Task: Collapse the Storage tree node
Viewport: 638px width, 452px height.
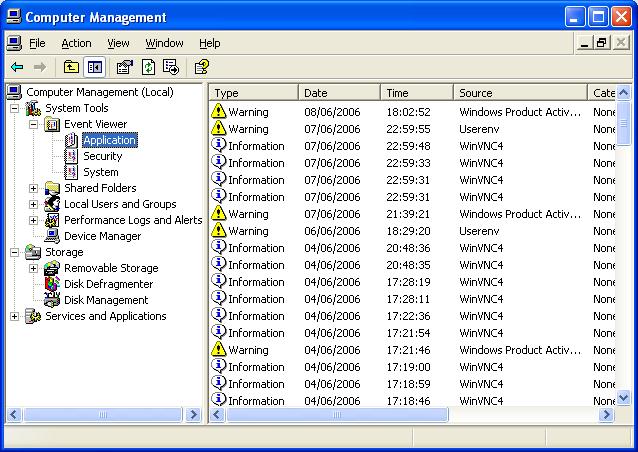Action: tap(14, 252)
